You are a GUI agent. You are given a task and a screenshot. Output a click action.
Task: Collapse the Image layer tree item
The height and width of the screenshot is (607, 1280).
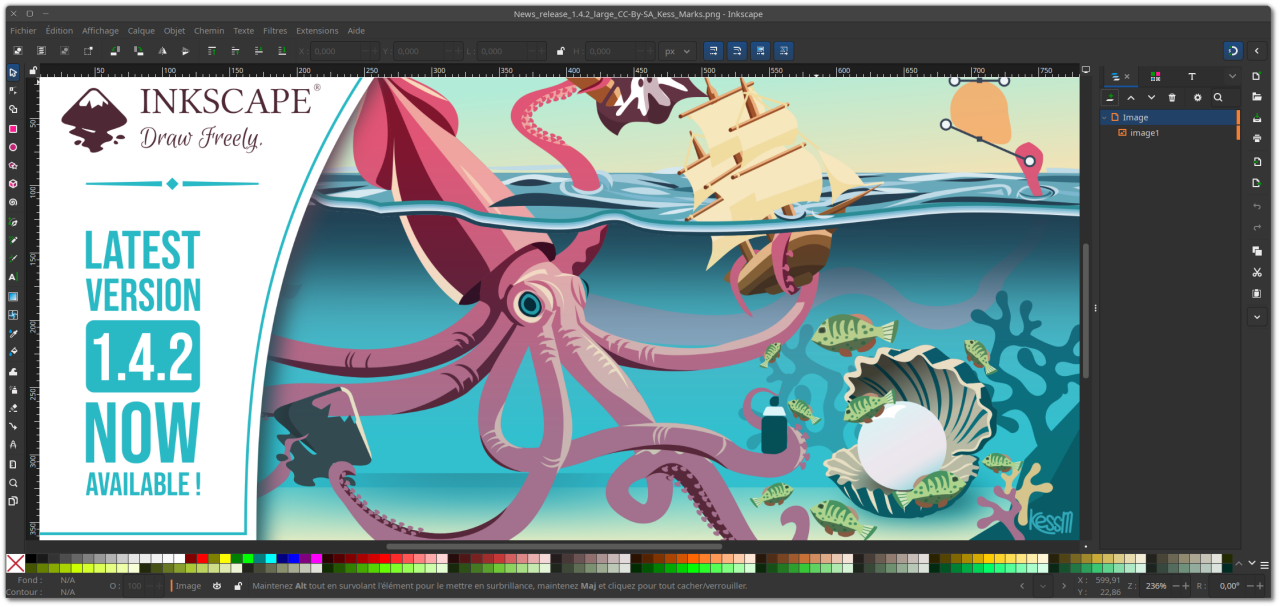point(1105,118)
